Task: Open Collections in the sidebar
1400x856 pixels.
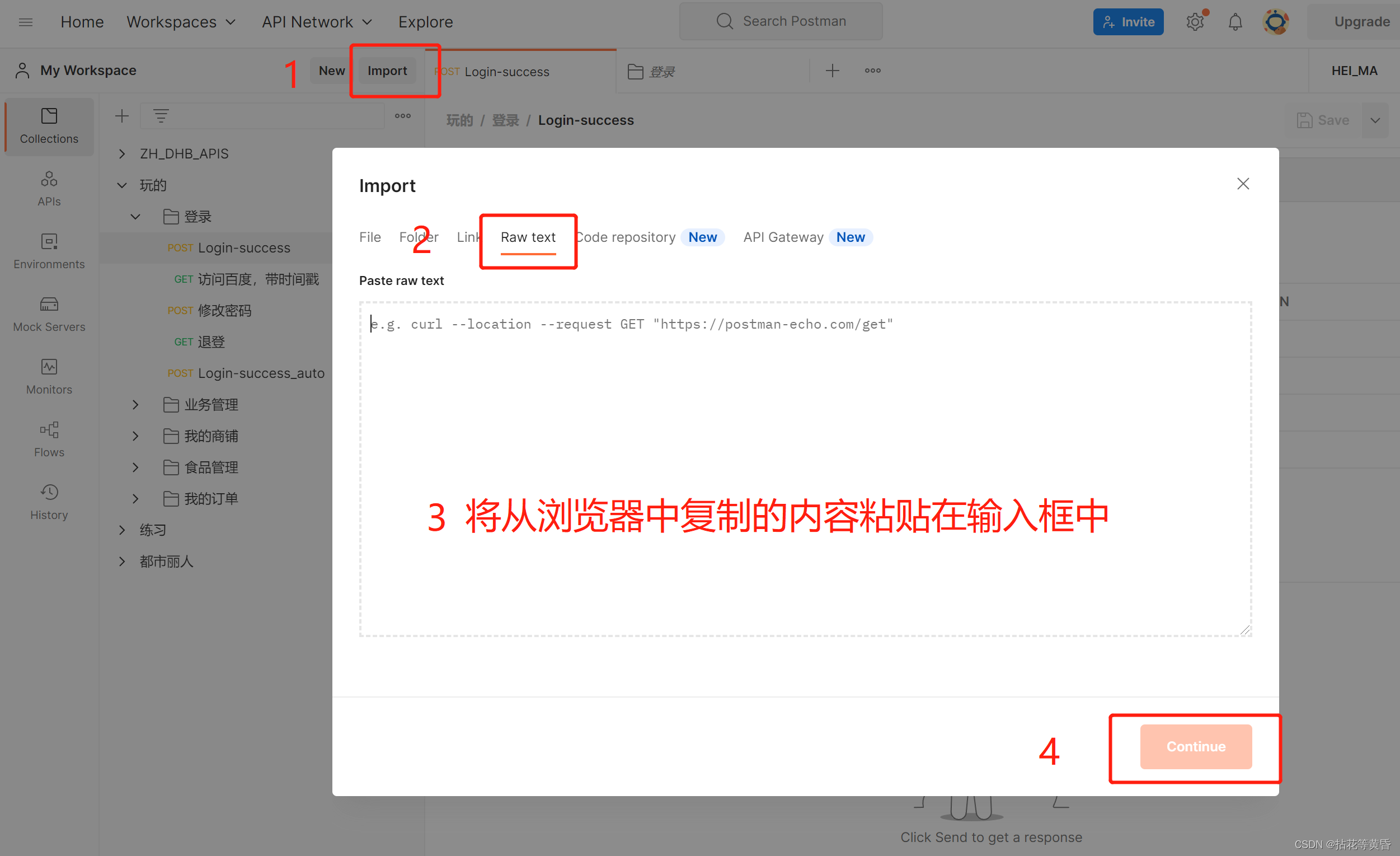Action: coord(49,126)
